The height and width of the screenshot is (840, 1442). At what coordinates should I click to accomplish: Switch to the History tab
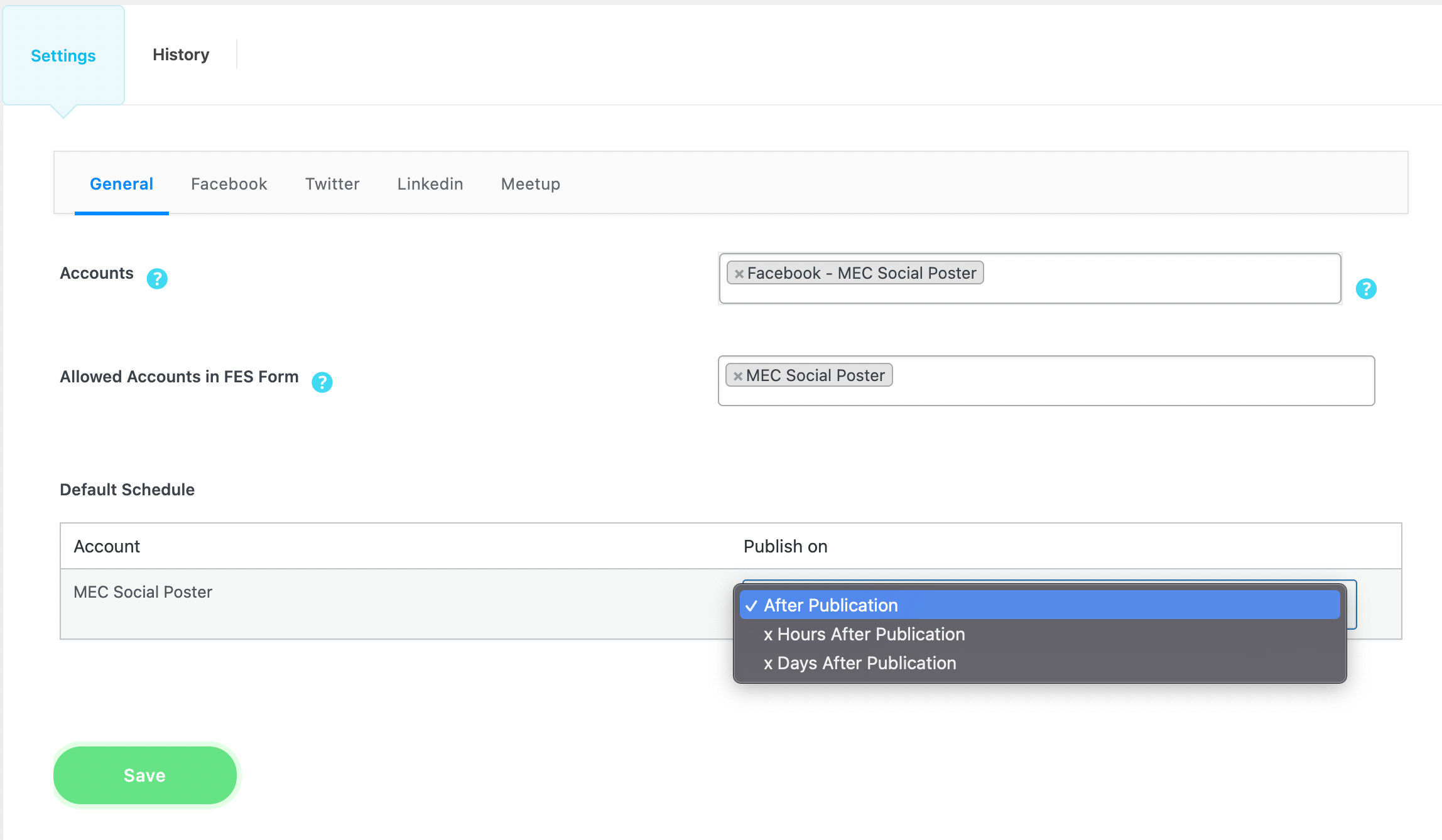coord(181,55)
